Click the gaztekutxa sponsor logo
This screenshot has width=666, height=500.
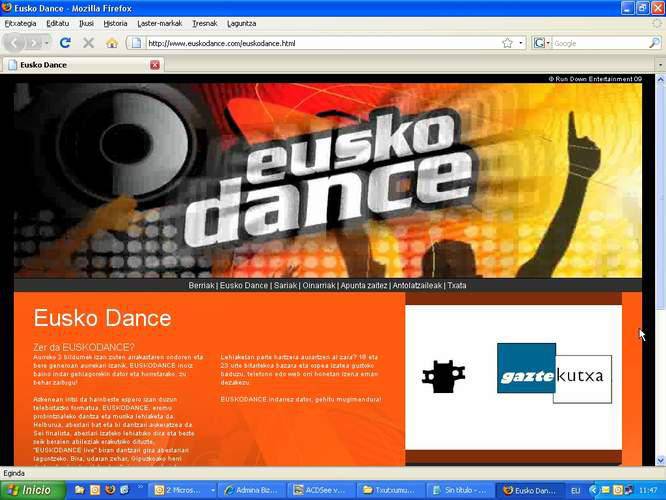[554, 373]
